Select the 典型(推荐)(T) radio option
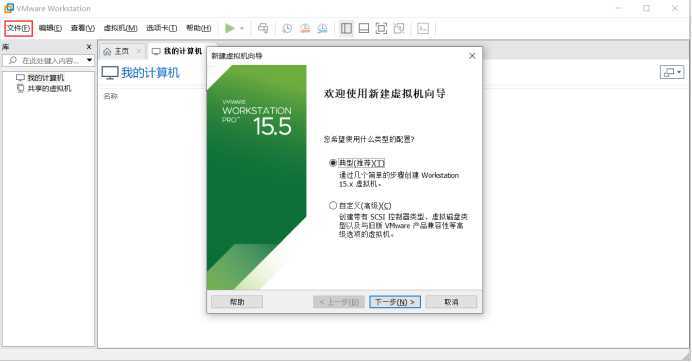Screen dimensions: 692x362 click(357, 163)
